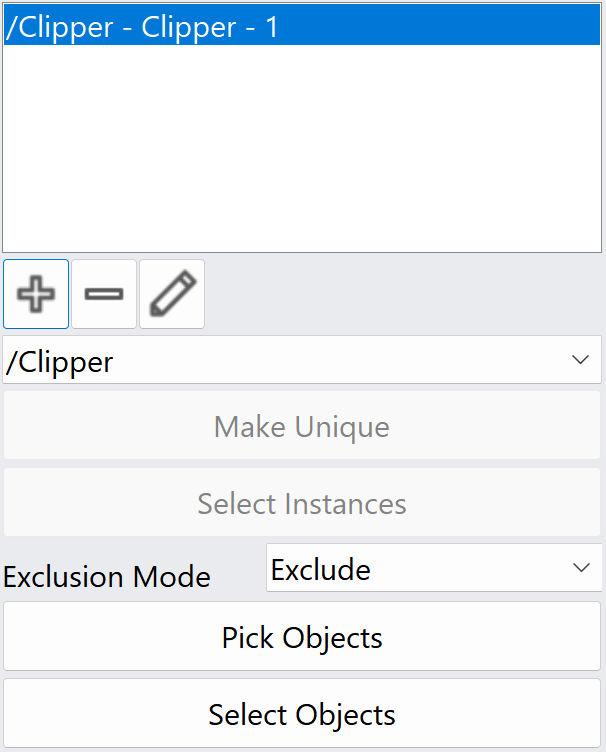Click the Pick Objects button
This screenshot has height=752, width=606.
(x=302, y=636)
